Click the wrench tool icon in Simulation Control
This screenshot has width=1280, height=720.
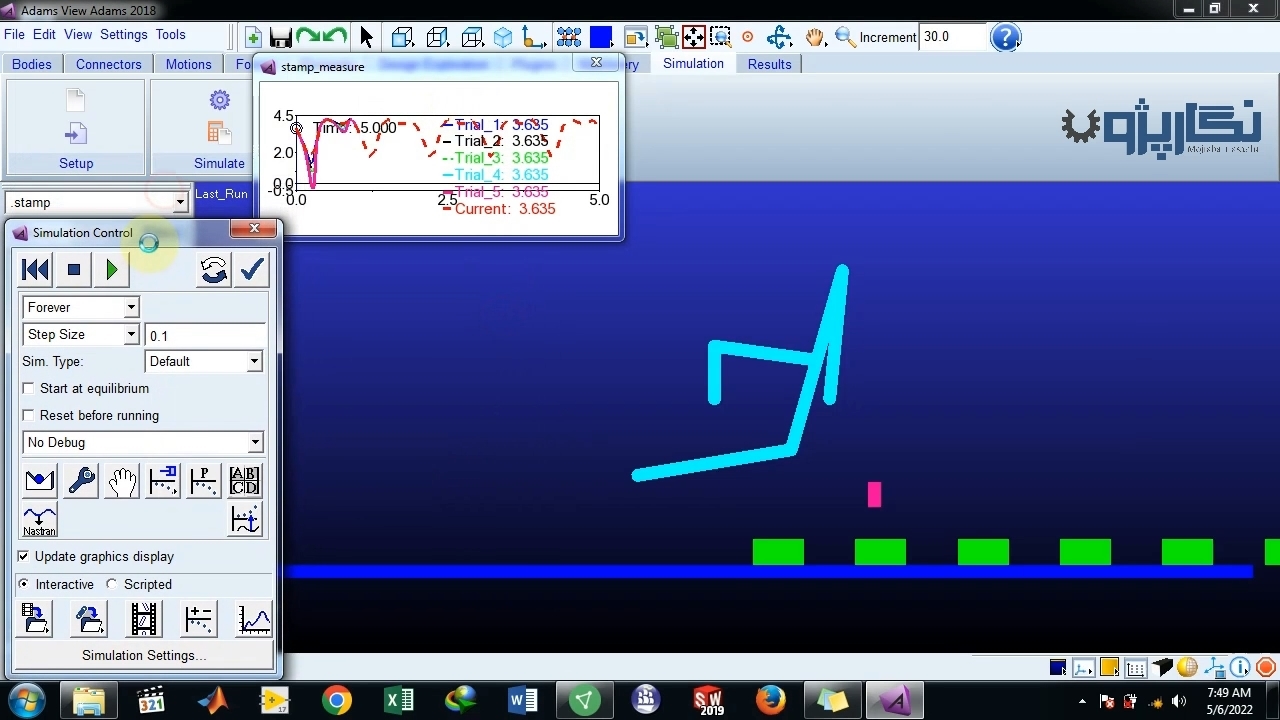(x=81, y=481)
